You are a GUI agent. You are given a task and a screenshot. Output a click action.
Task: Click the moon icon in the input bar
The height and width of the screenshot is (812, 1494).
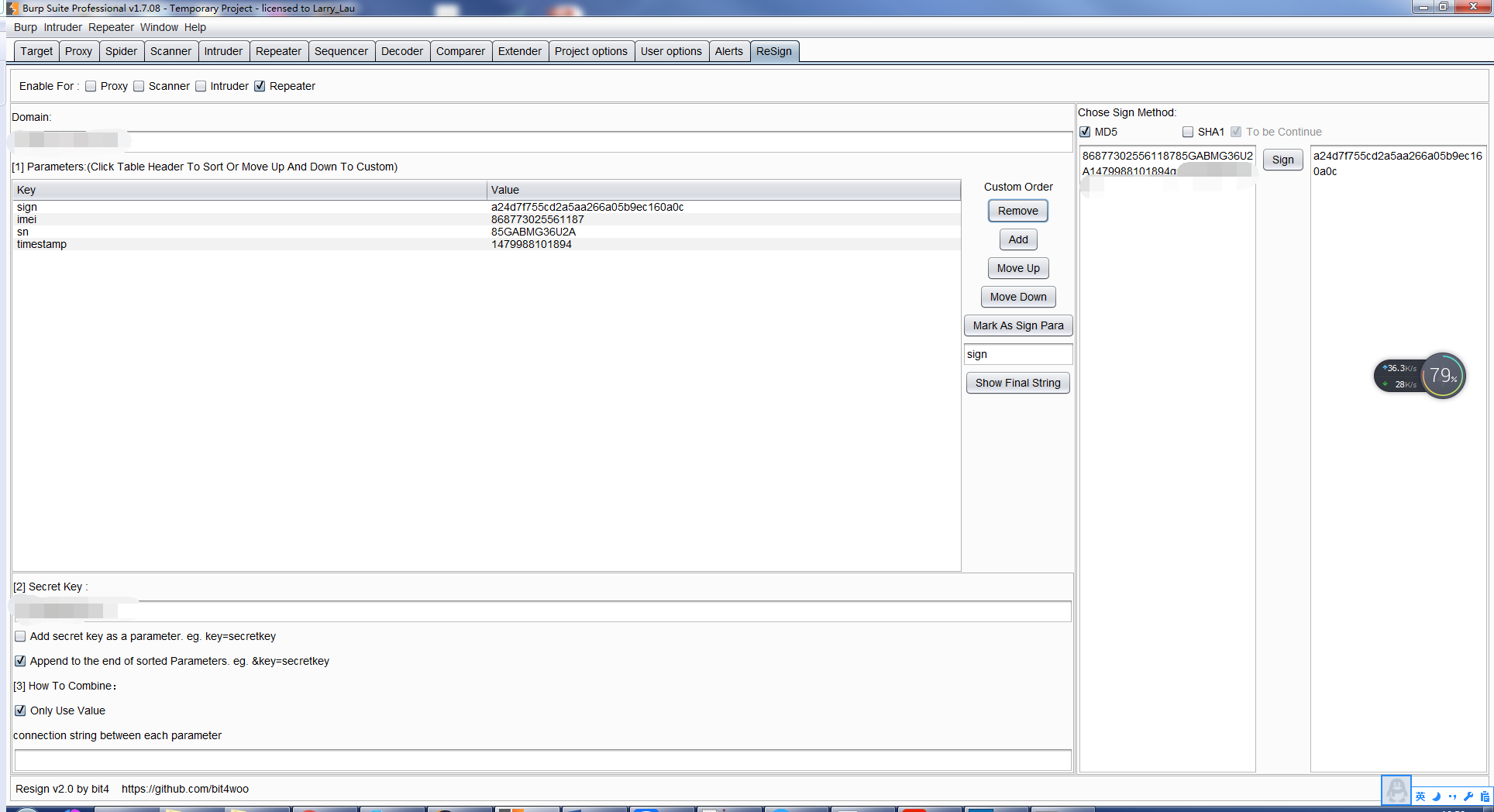click(1436, 797)
